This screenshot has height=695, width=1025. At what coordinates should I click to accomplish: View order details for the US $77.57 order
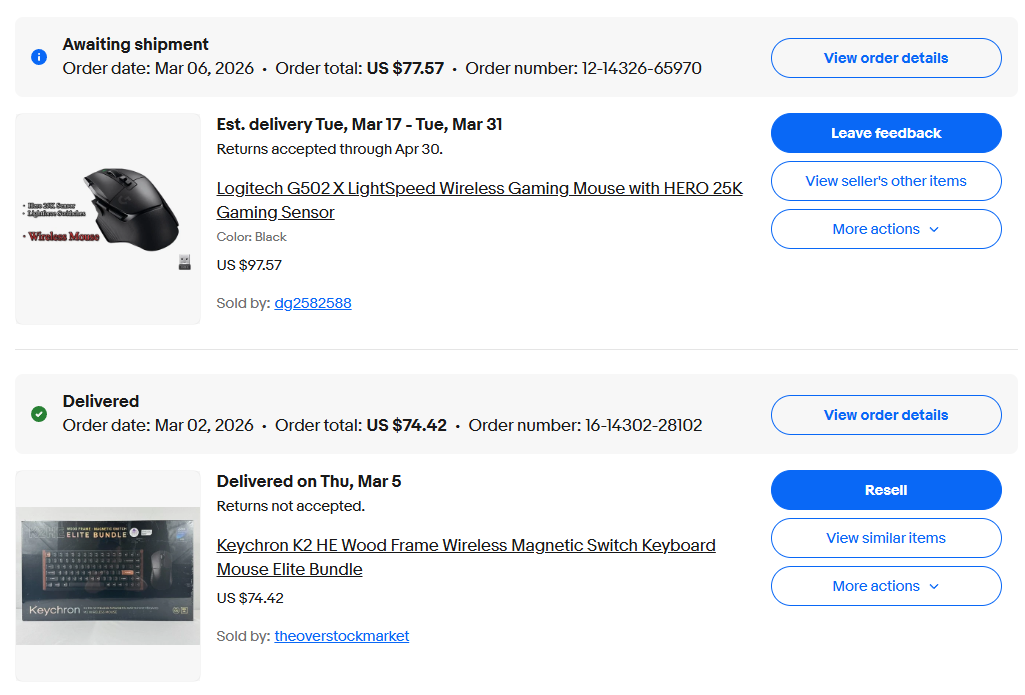885,58
